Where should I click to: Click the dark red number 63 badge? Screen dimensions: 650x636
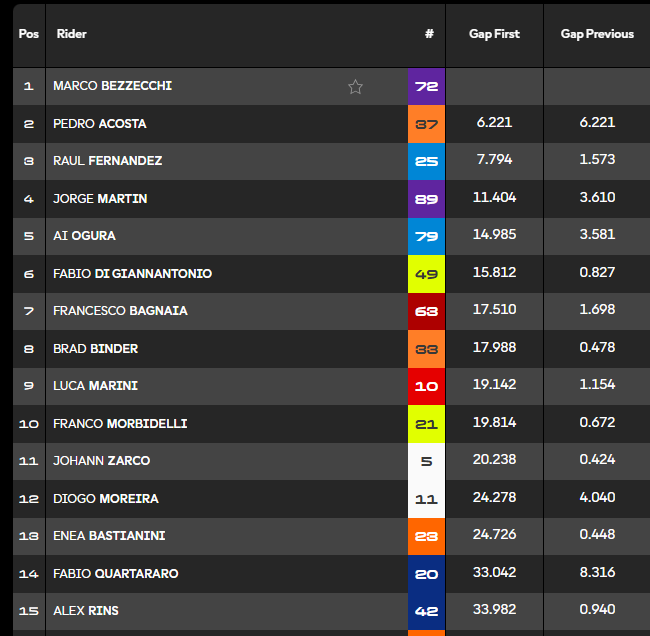pos(426,311)
